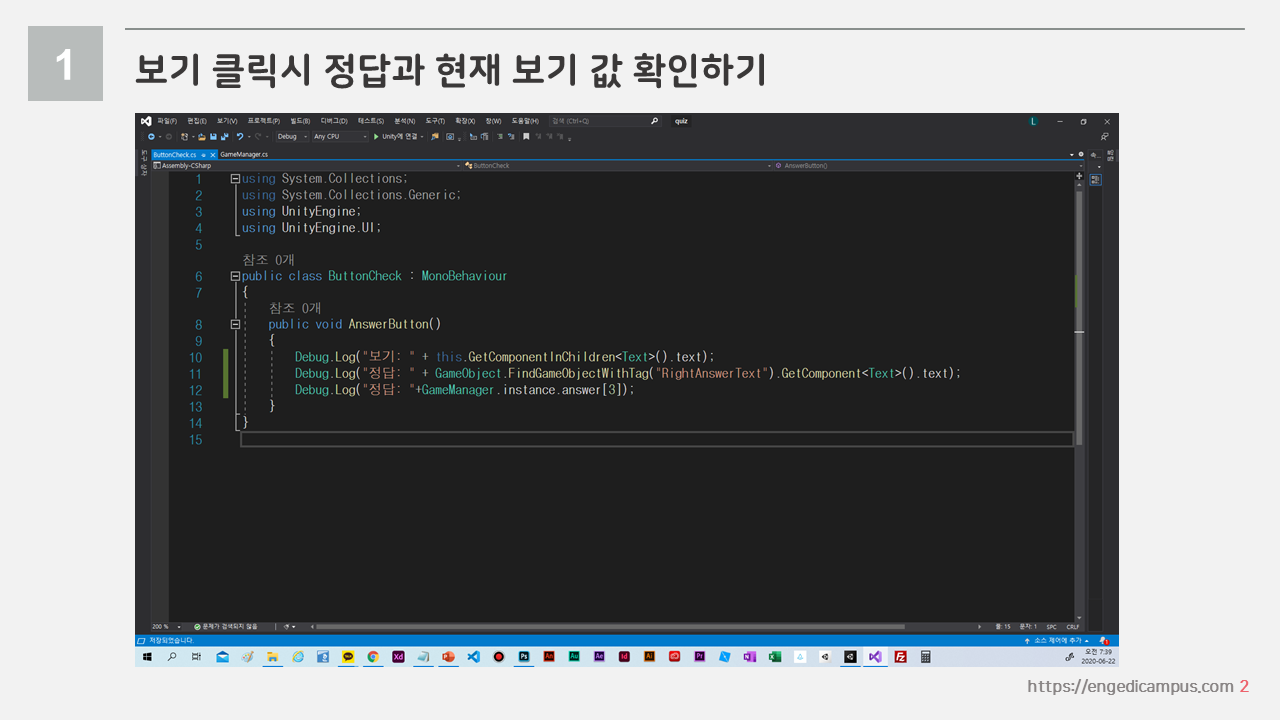Close the ButtonCheck.cs tab

point(212,155)
